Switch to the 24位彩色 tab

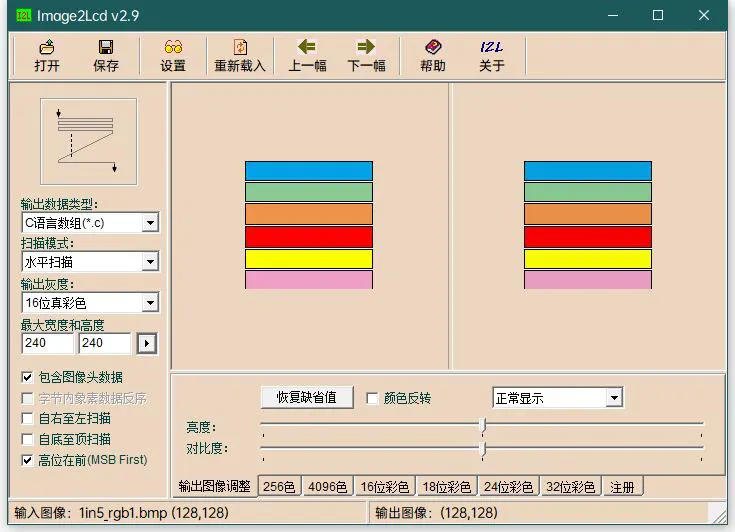[x=509, y=487]
